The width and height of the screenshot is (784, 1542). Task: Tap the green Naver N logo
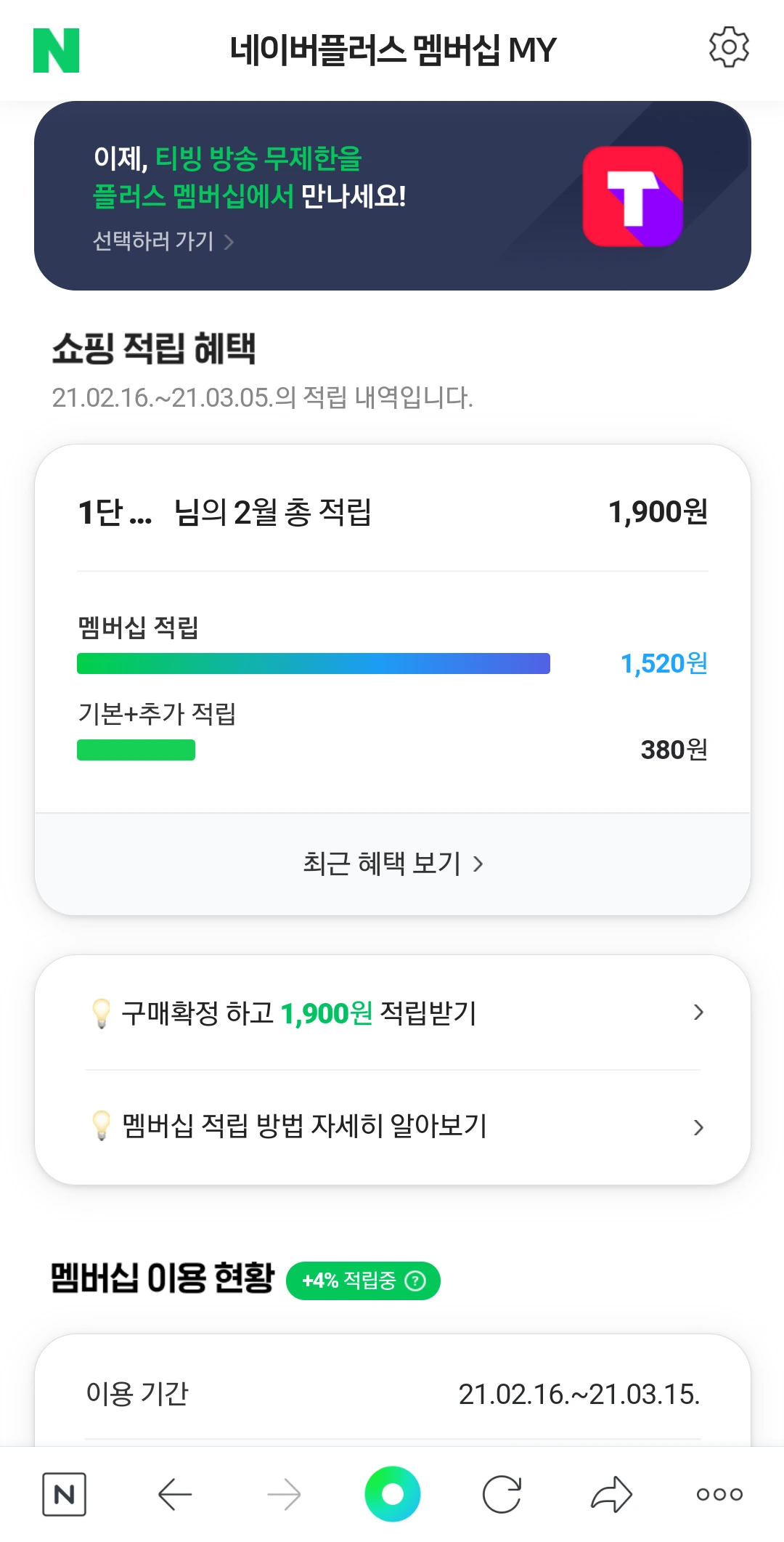pos(56,50)
